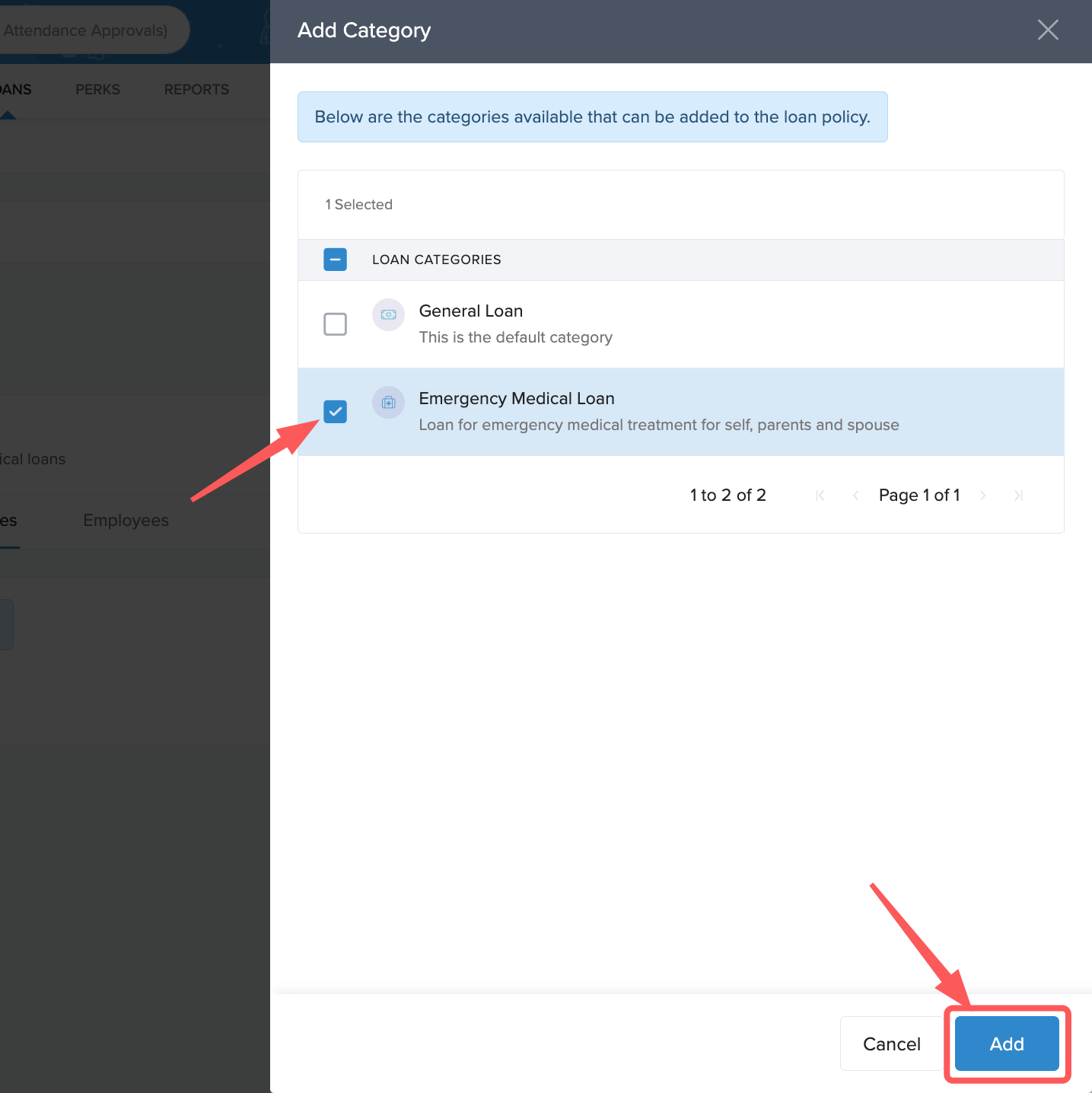Viewport: 1092px width, 1093px height.
Task: Switch to the PERKS tab
Action: pyautogui.click(x=97, y=90)
